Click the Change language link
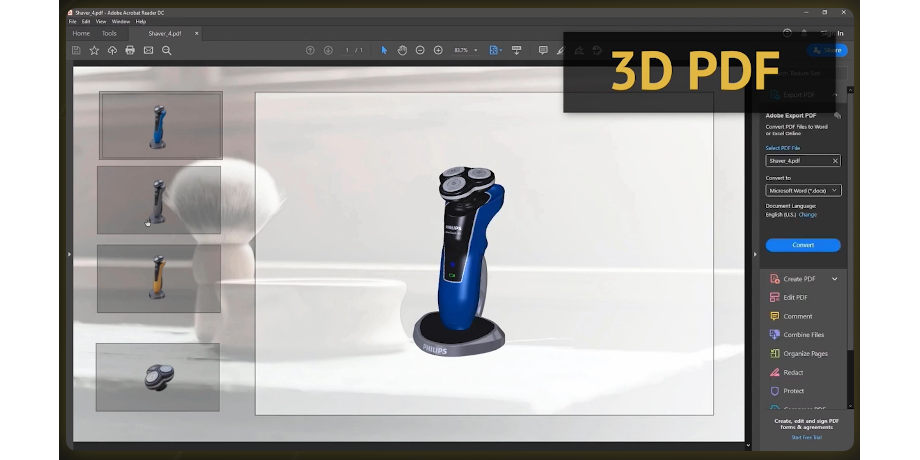 (x=808, y=215)
